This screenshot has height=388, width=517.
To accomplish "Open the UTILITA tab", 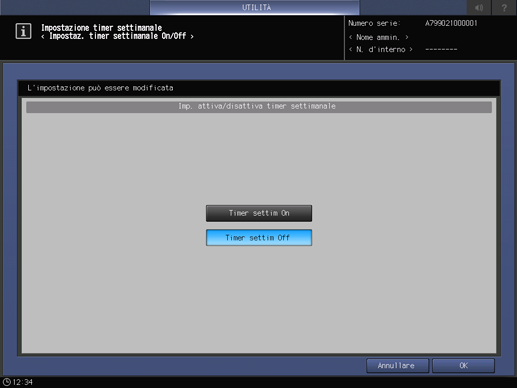I will 255,7.
